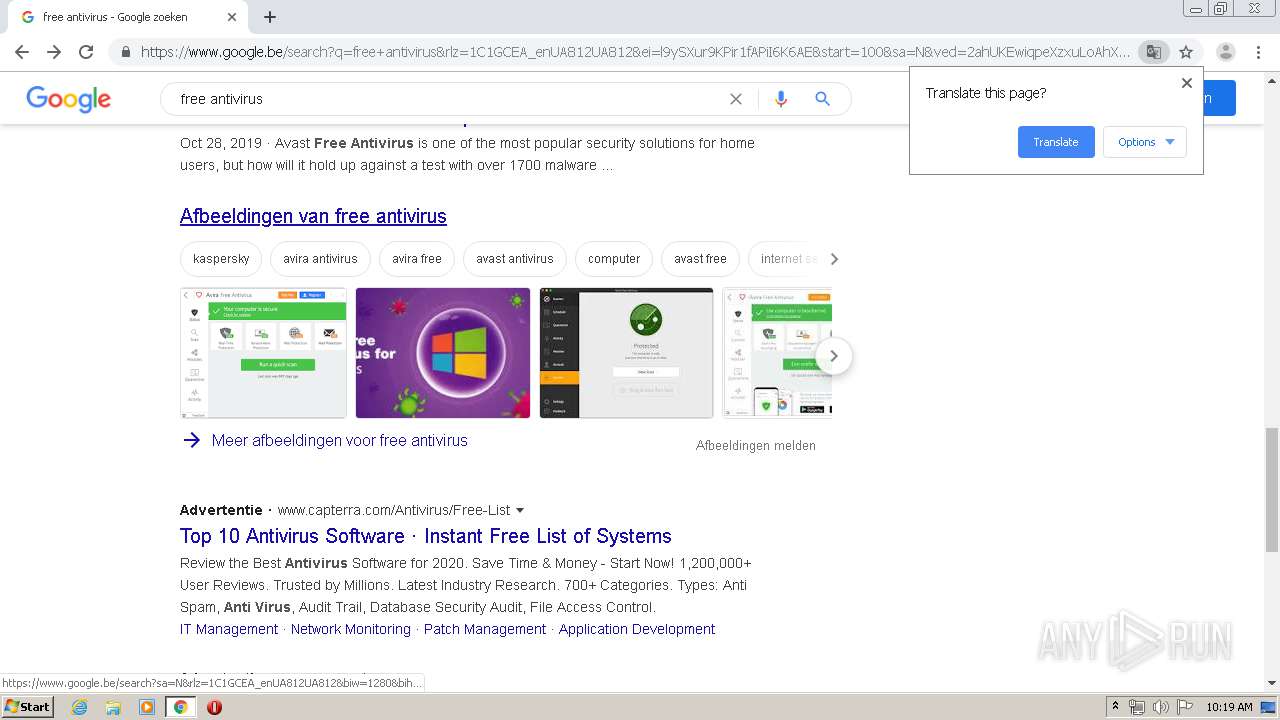The width and height of the screenshot is (1280, 720).
Task: Open the purple Windows logo thumbnail
Action: tap(443, 353)
